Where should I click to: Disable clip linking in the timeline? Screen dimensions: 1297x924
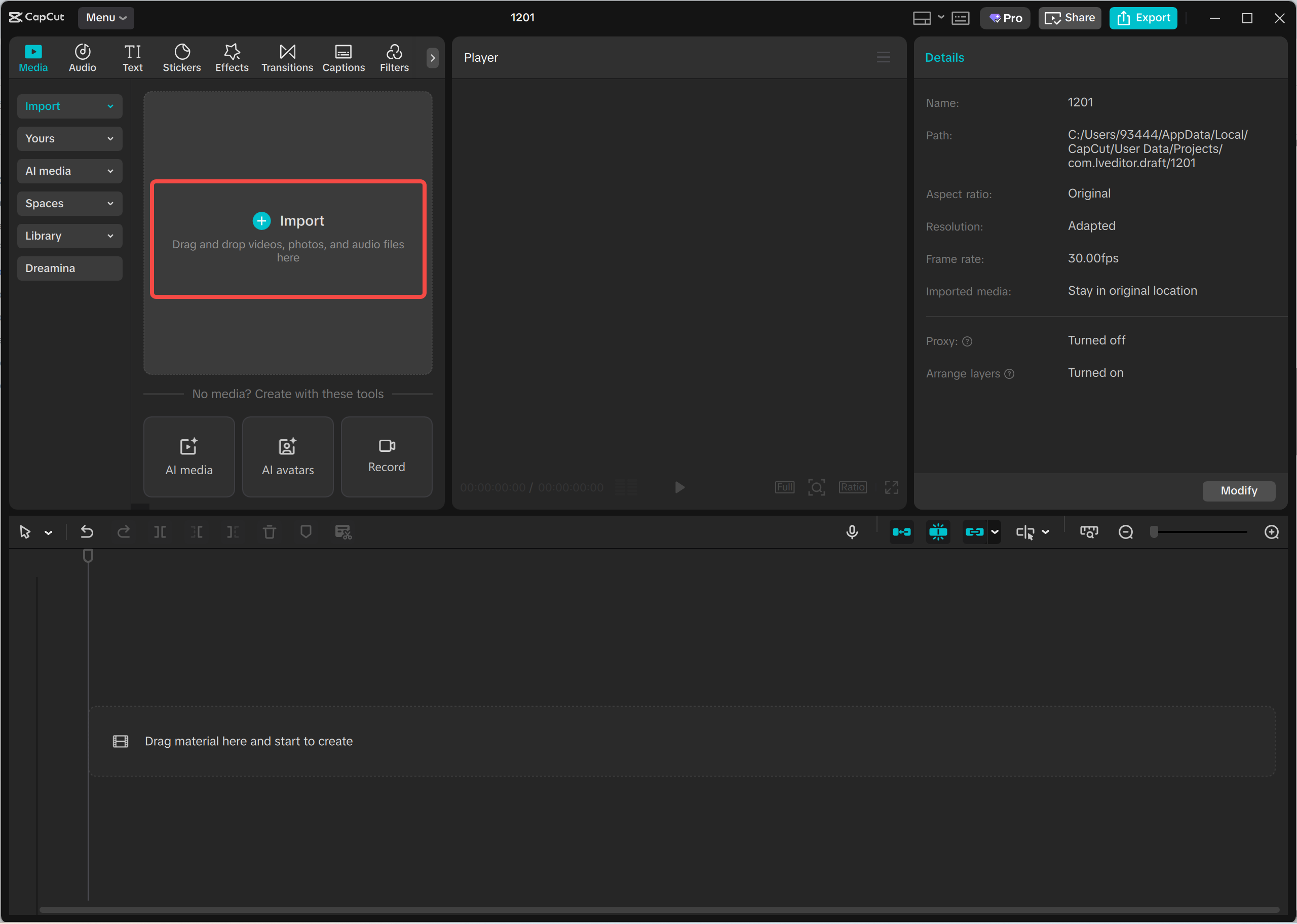[x=974, y=532]
